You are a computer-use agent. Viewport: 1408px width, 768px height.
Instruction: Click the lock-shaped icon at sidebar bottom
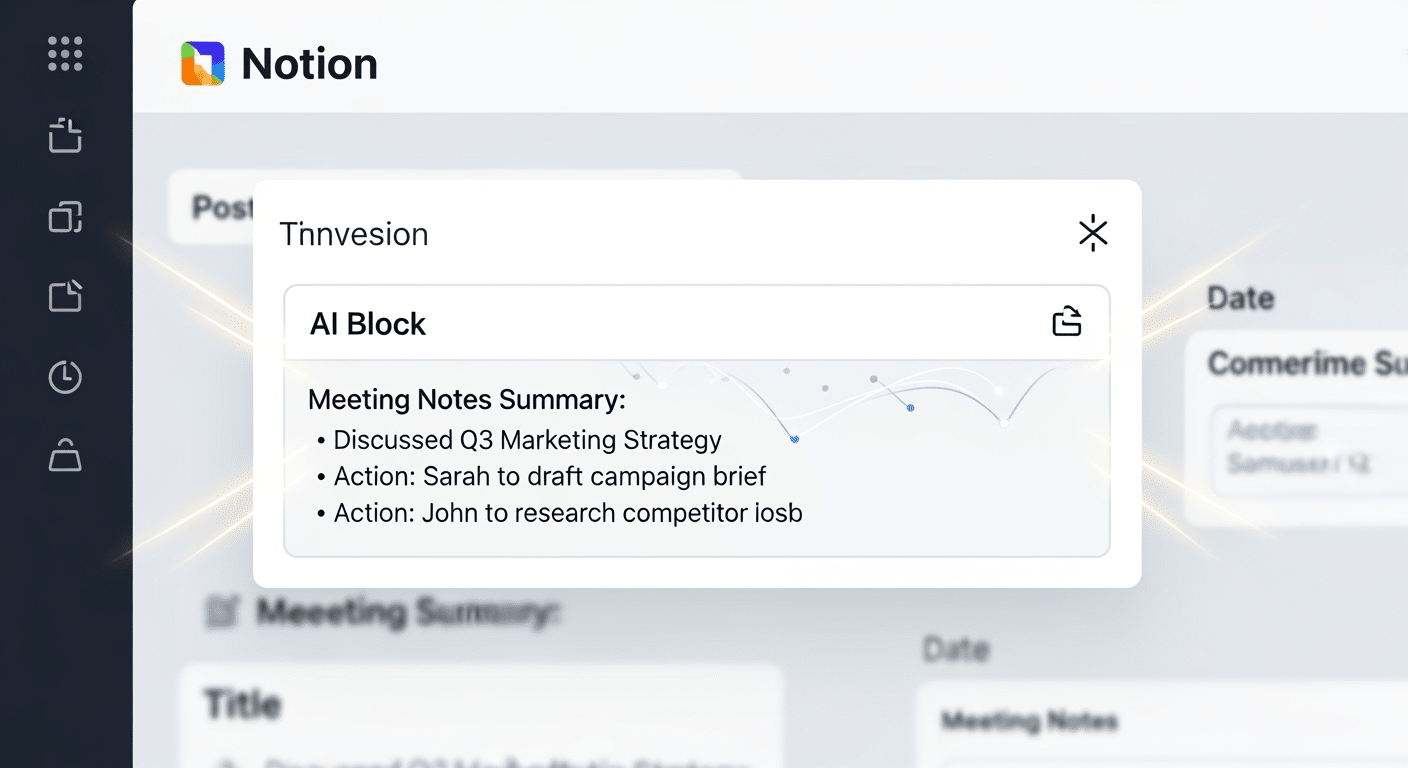coord(65,456)
